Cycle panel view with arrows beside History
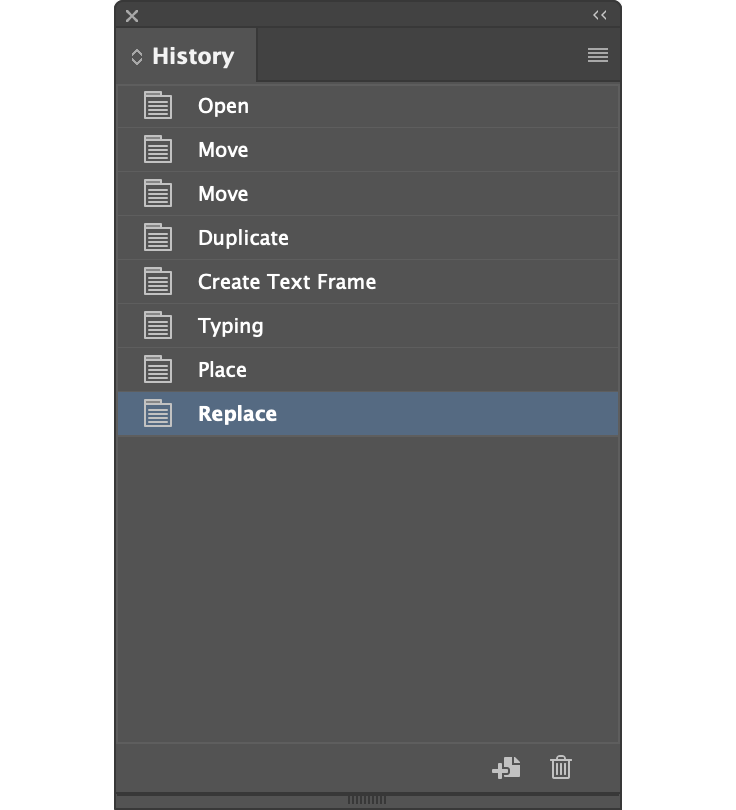Viewport: 736px width, 810px height. [137, 57]
